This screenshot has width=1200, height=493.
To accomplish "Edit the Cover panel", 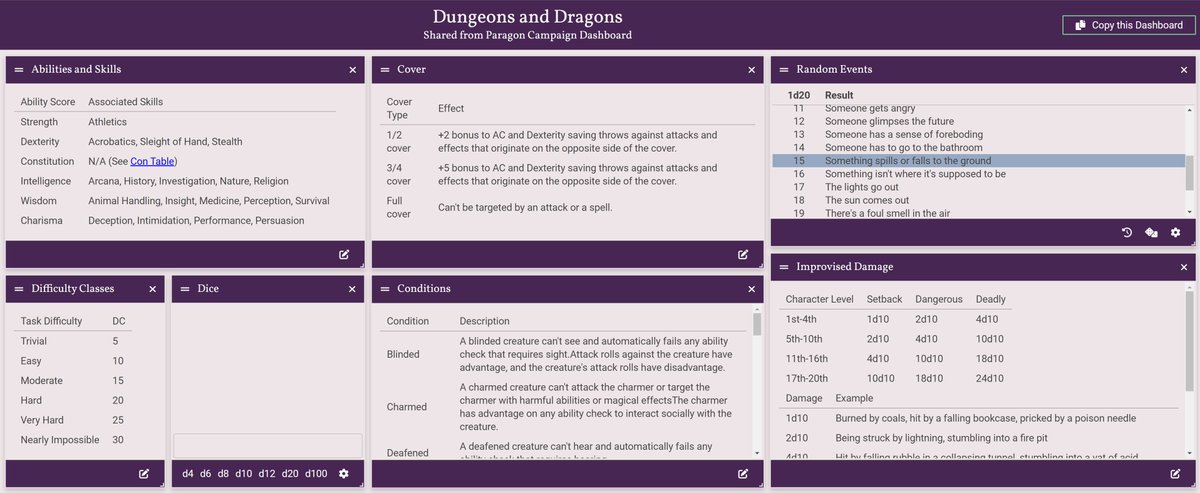I will tap(743, 254).
